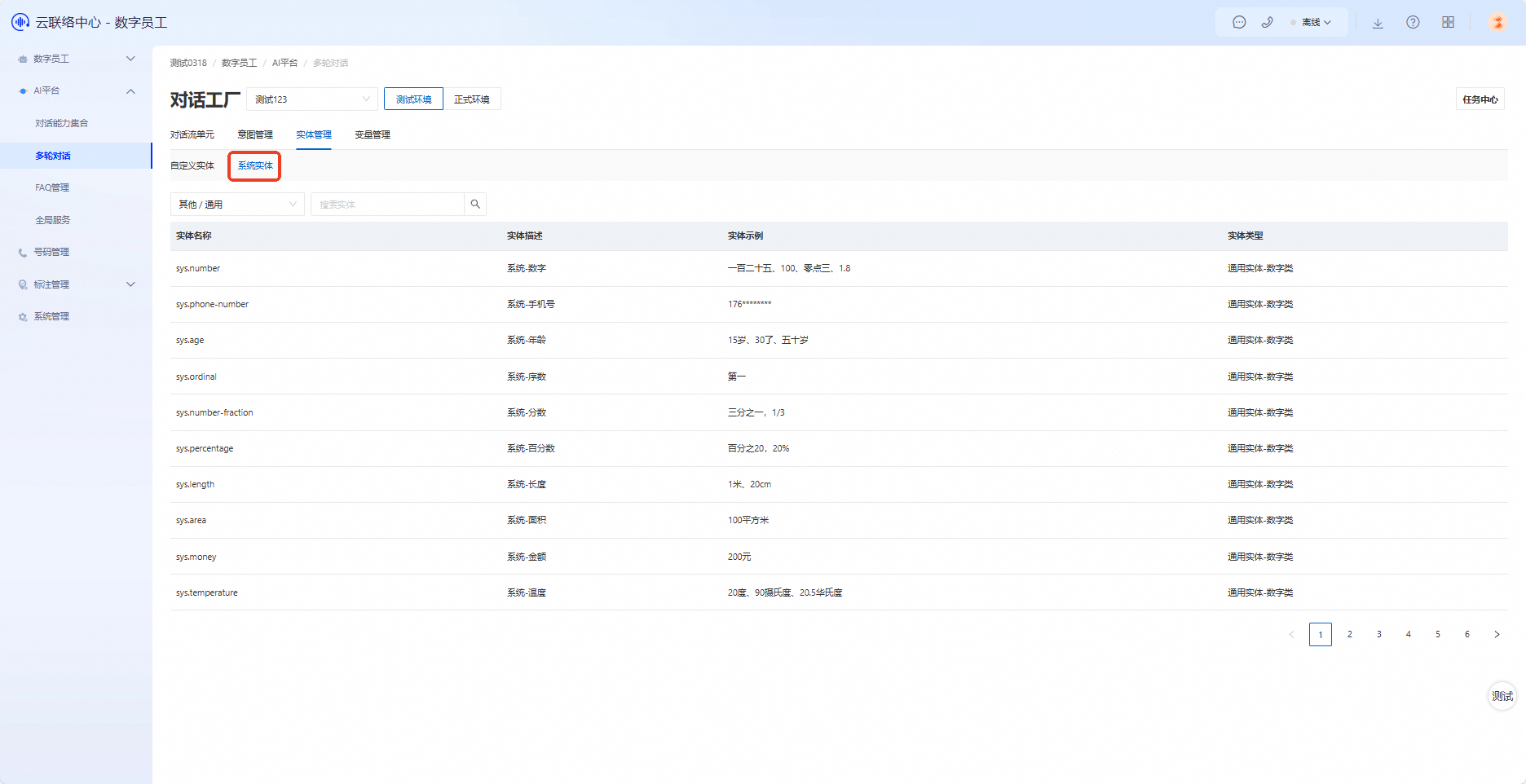Open the help question mark icon
The height and width of the screenshot is (784, 1526).
1413,23
